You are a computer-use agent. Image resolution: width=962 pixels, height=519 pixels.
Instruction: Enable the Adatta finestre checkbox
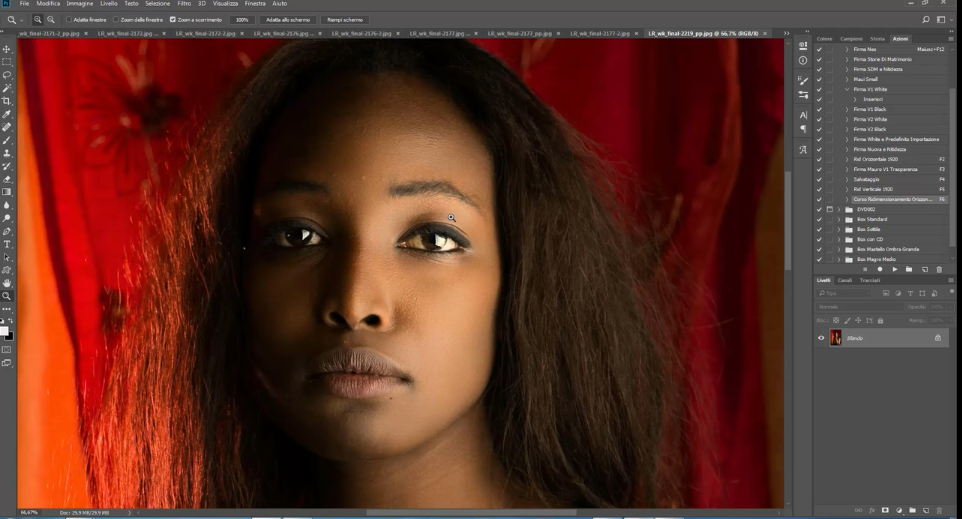(x=70, y=19)
